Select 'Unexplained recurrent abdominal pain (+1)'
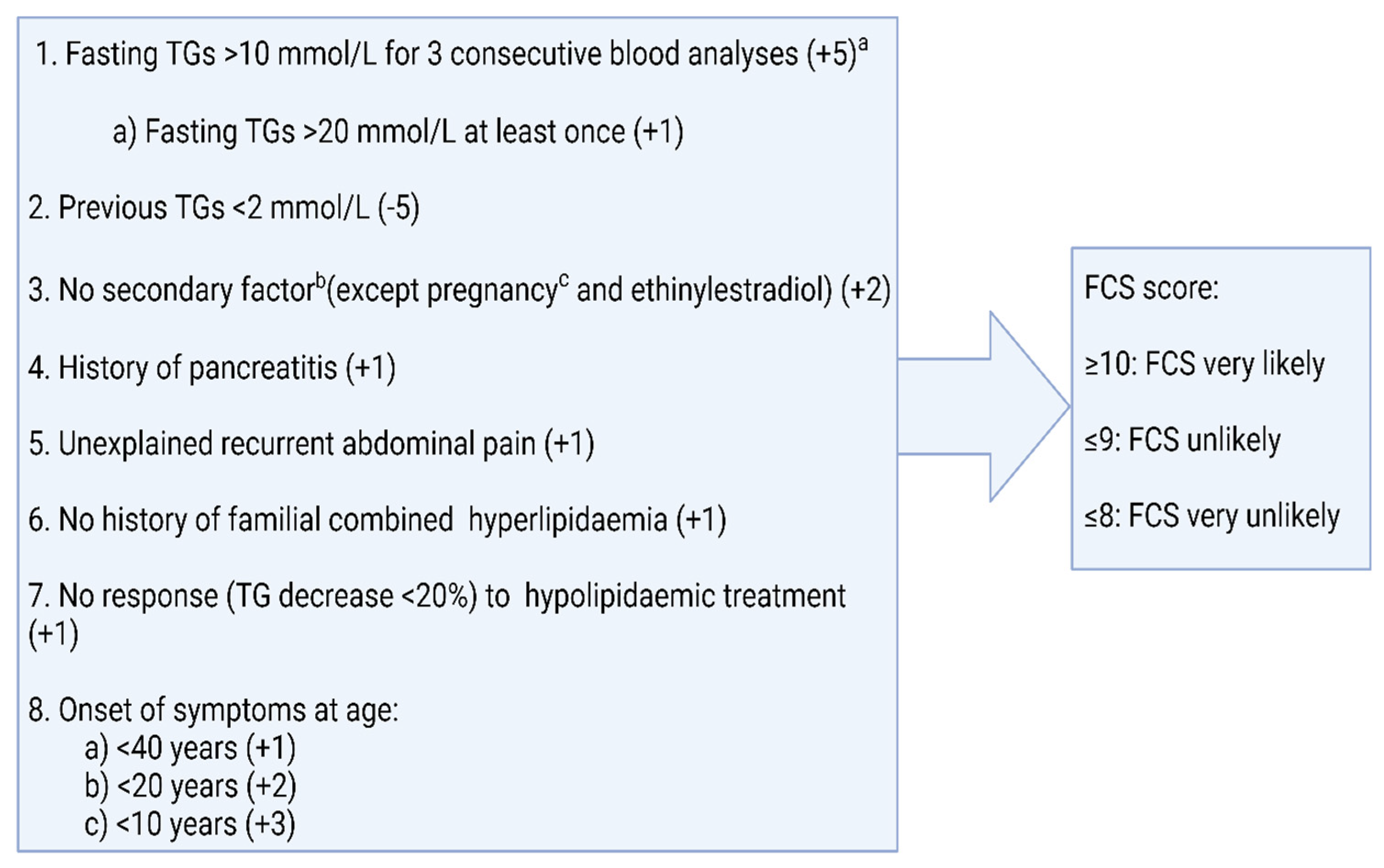The height and width of the screenshot is (868, 1384). (x=311, y=444)
